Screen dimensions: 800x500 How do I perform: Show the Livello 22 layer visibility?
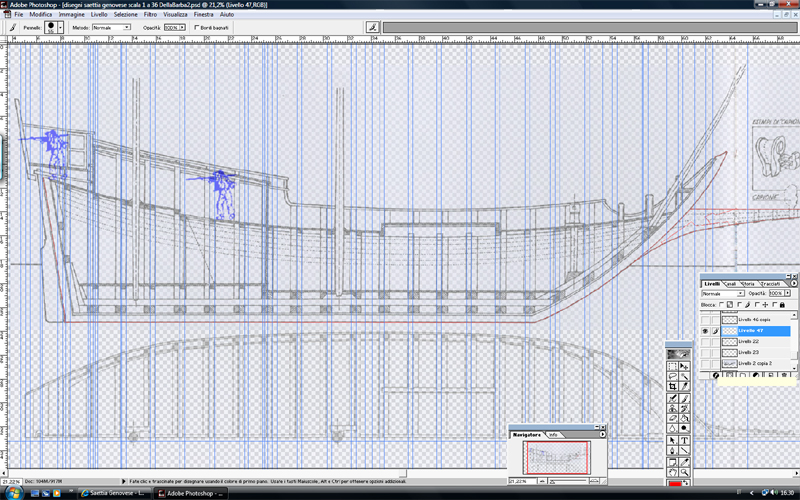coord(706,341)
